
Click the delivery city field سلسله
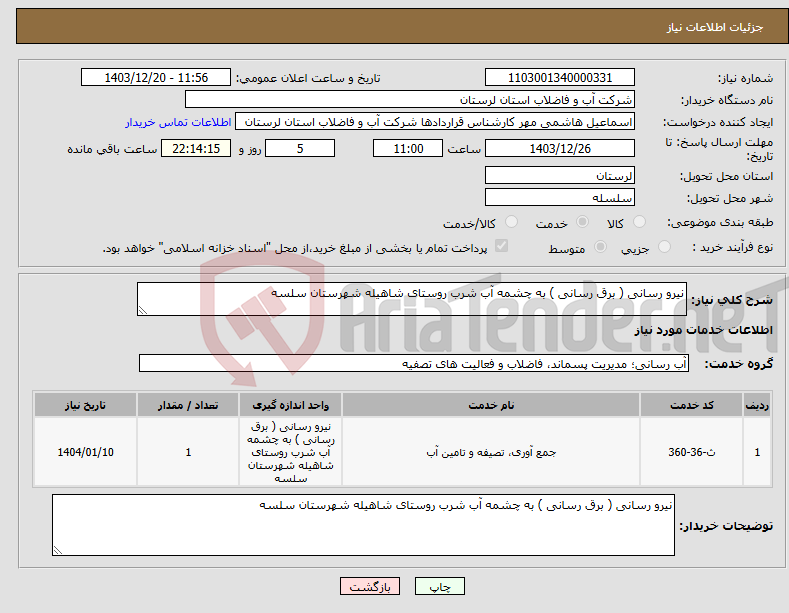click(560, 197)
